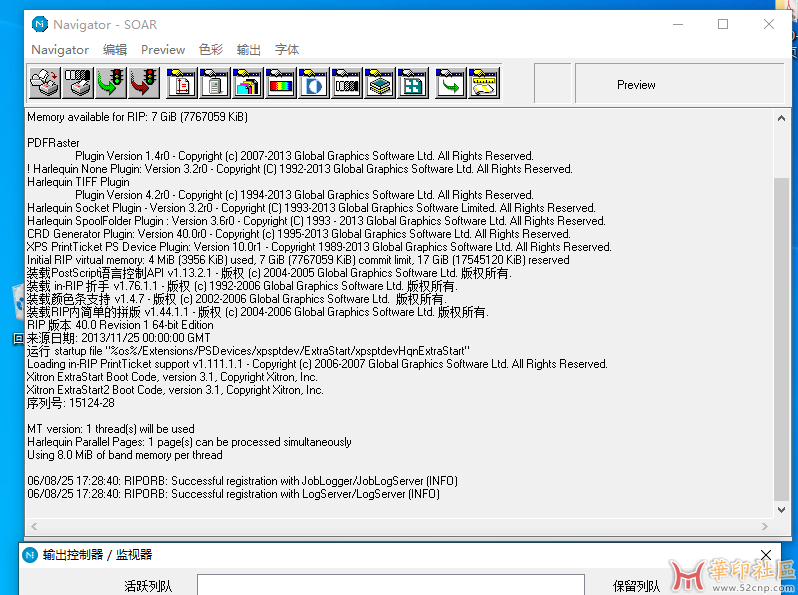Close the Navigator SOAR window

(x=769, y=24)
